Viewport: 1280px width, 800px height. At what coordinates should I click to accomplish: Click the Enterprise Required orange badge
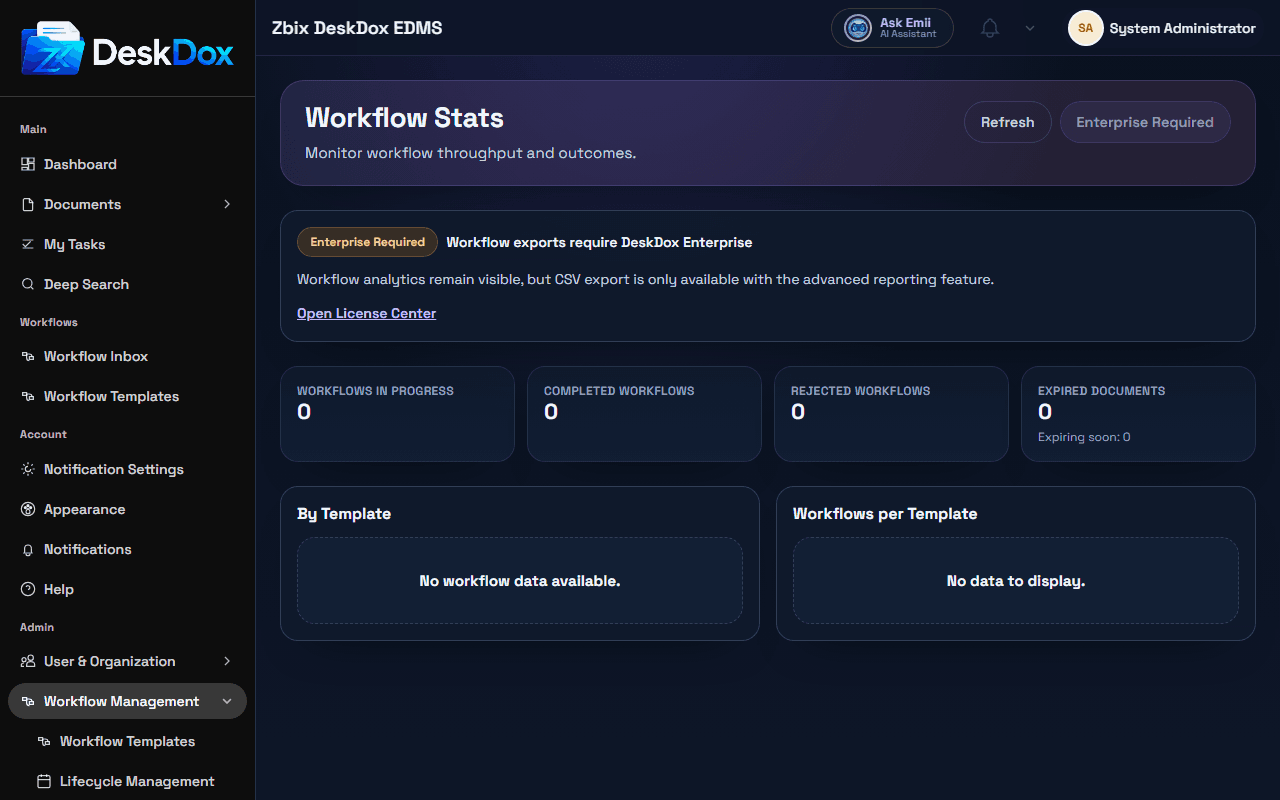[x=367, y=242]
